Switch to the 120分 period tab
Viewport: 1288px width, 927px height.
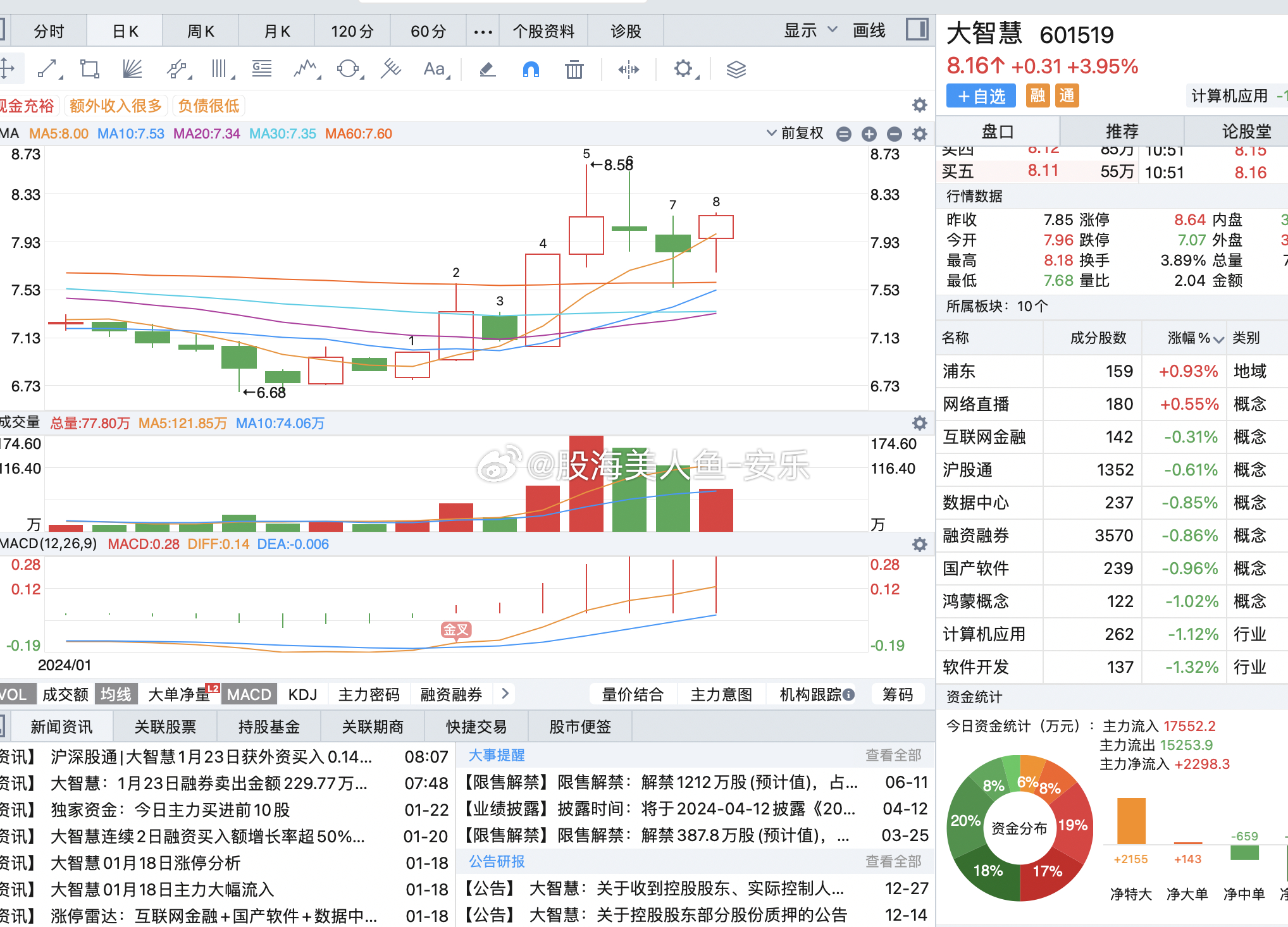point(352,31)
